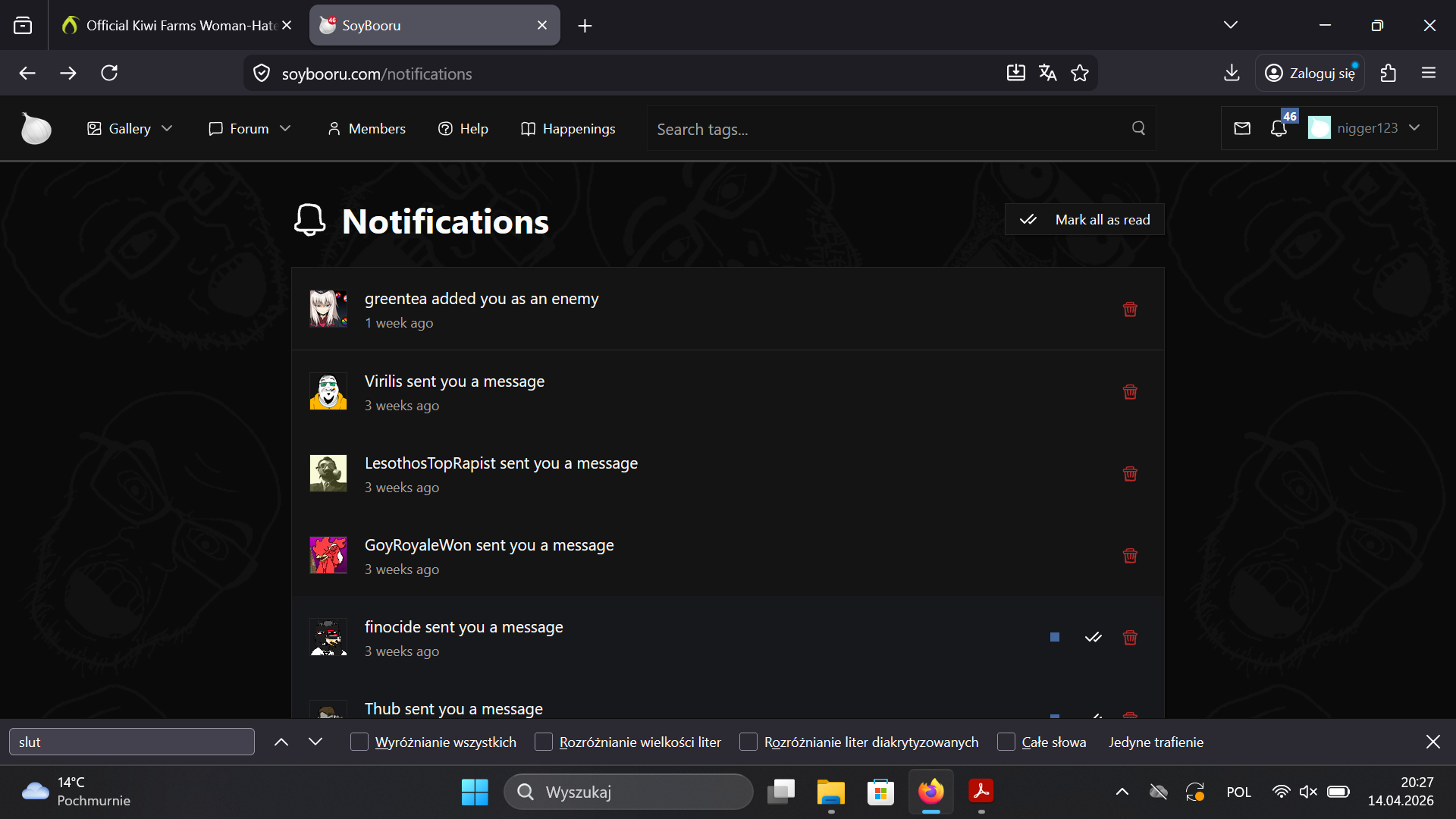Open the Firefox downloads icon
Screen dimensions: 1456x819
[x=1232, y=73]
